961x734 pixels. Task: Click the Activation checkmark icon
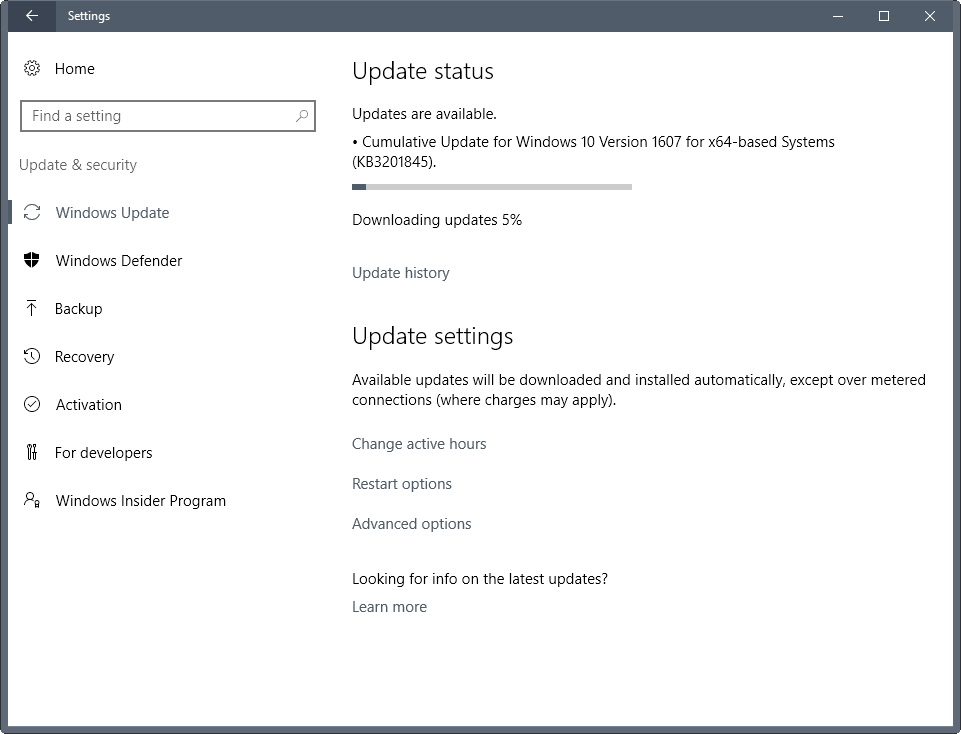tap(32, 404)
